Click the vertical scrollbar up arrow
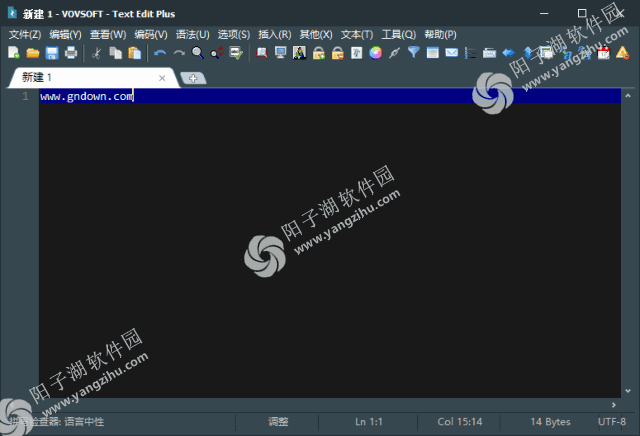Image resolution: width=640 pixels, height=436 pixels. (x=628, y=96)
